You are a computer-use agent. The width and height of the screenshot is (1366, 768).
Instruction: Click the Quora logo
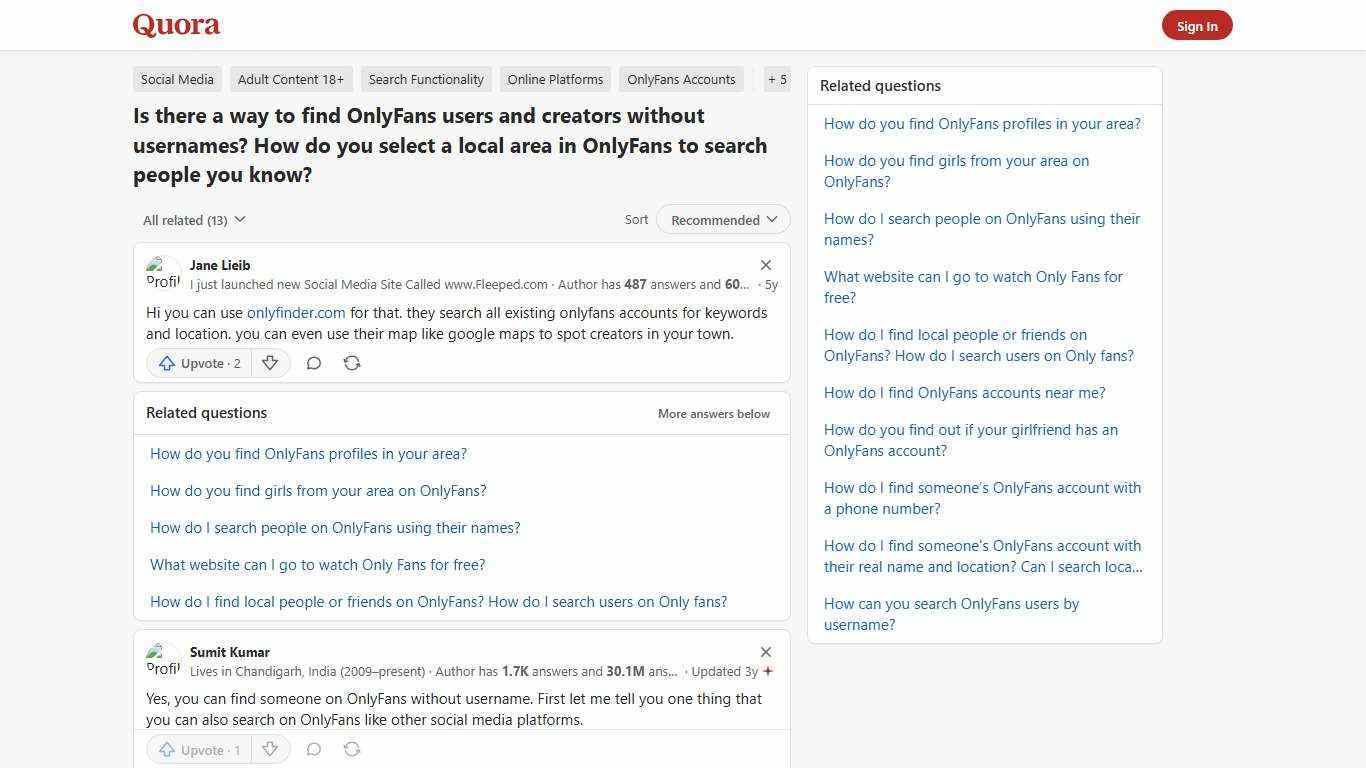pos(176,24)
